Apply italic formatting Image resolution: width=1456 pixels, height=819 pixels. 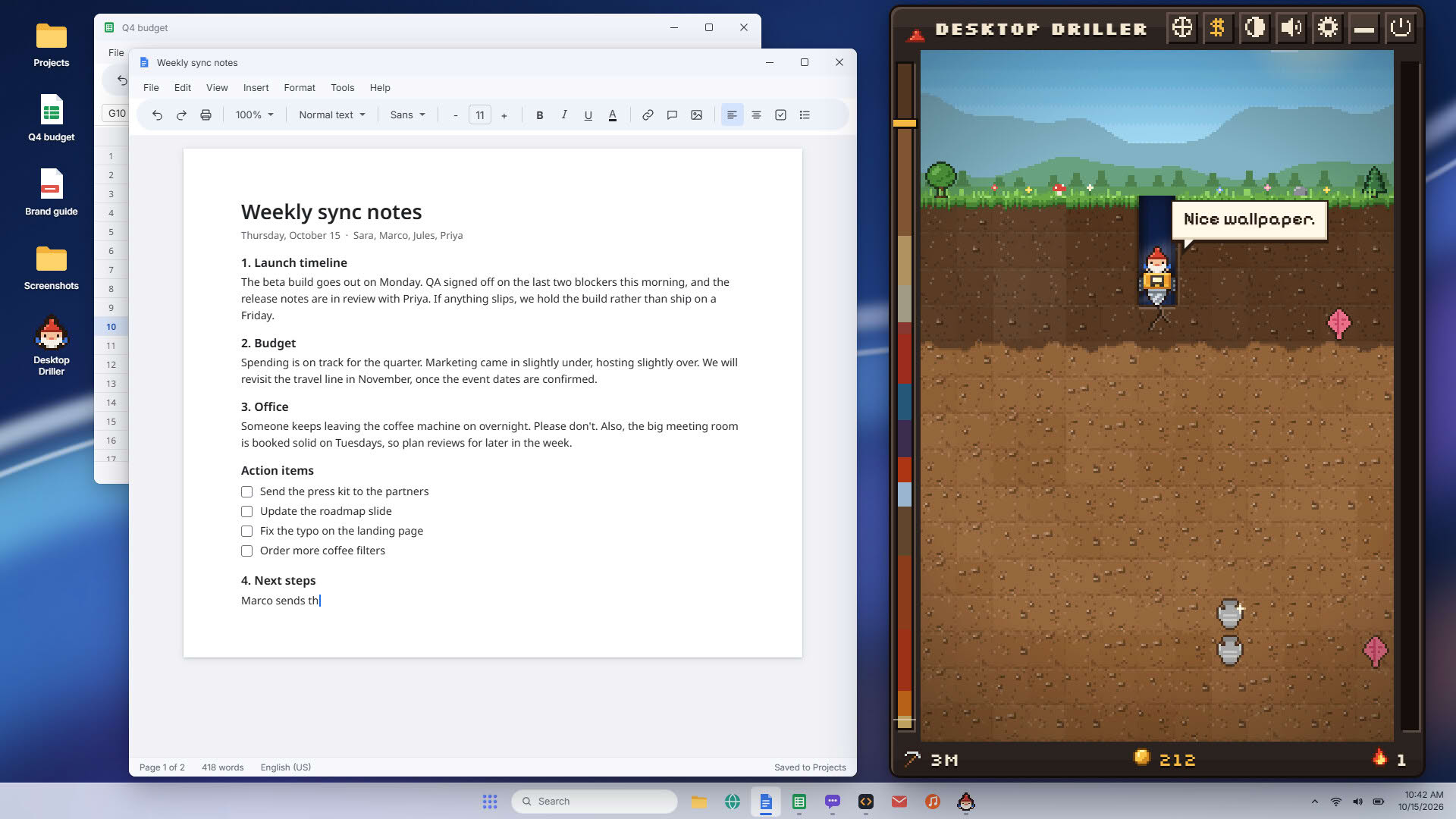coord(564,115)
